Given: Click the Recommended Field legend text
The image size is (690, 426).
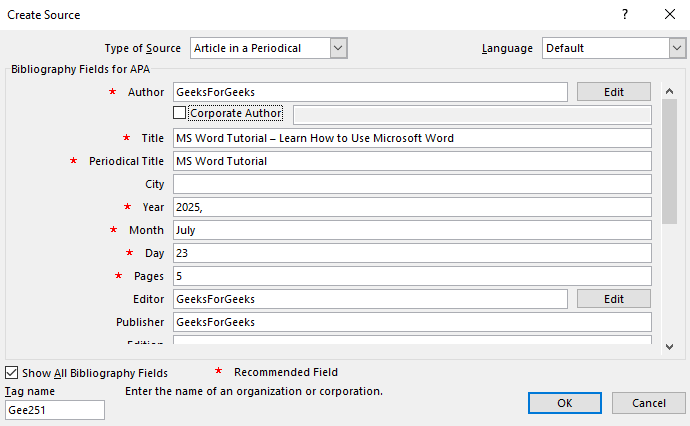Looking at the screenshot, I should click(286, 372).
